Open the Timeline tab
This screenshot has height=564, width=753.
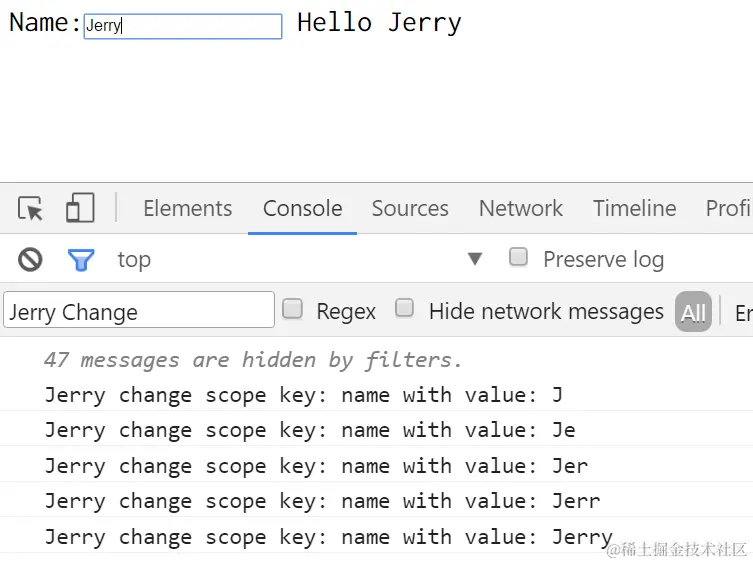[x=634, y=208]
